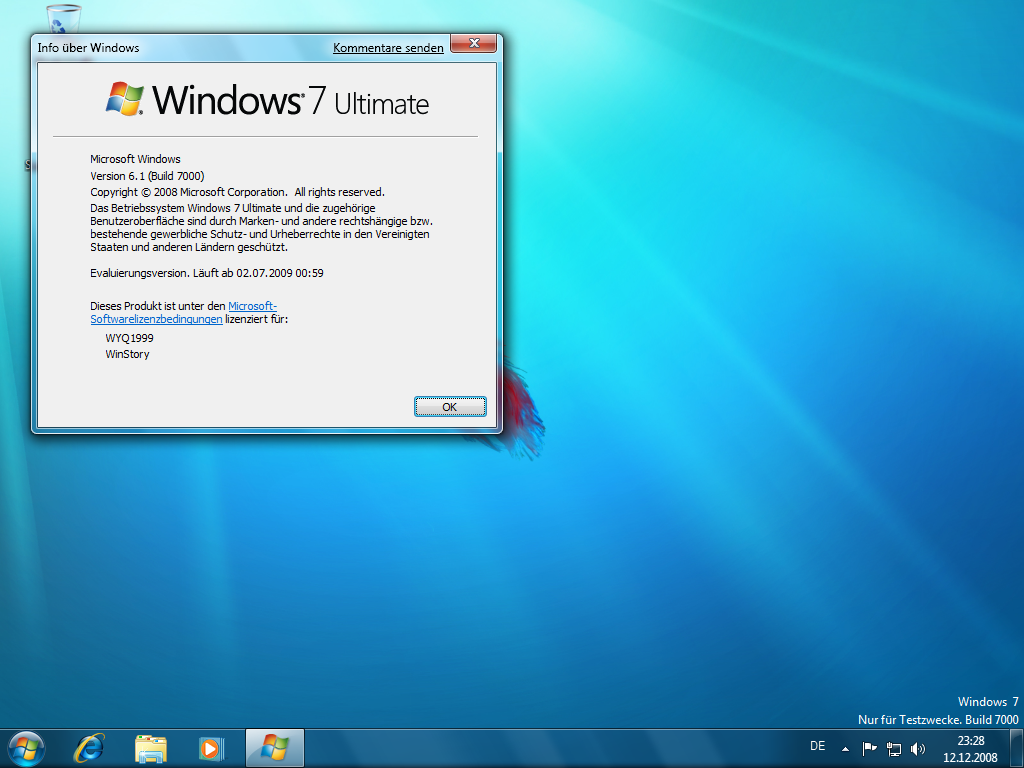This screenshot has height=768, width=1024.
Task: Launch Windows Media Player from taskbar
Action: (211, 747)
